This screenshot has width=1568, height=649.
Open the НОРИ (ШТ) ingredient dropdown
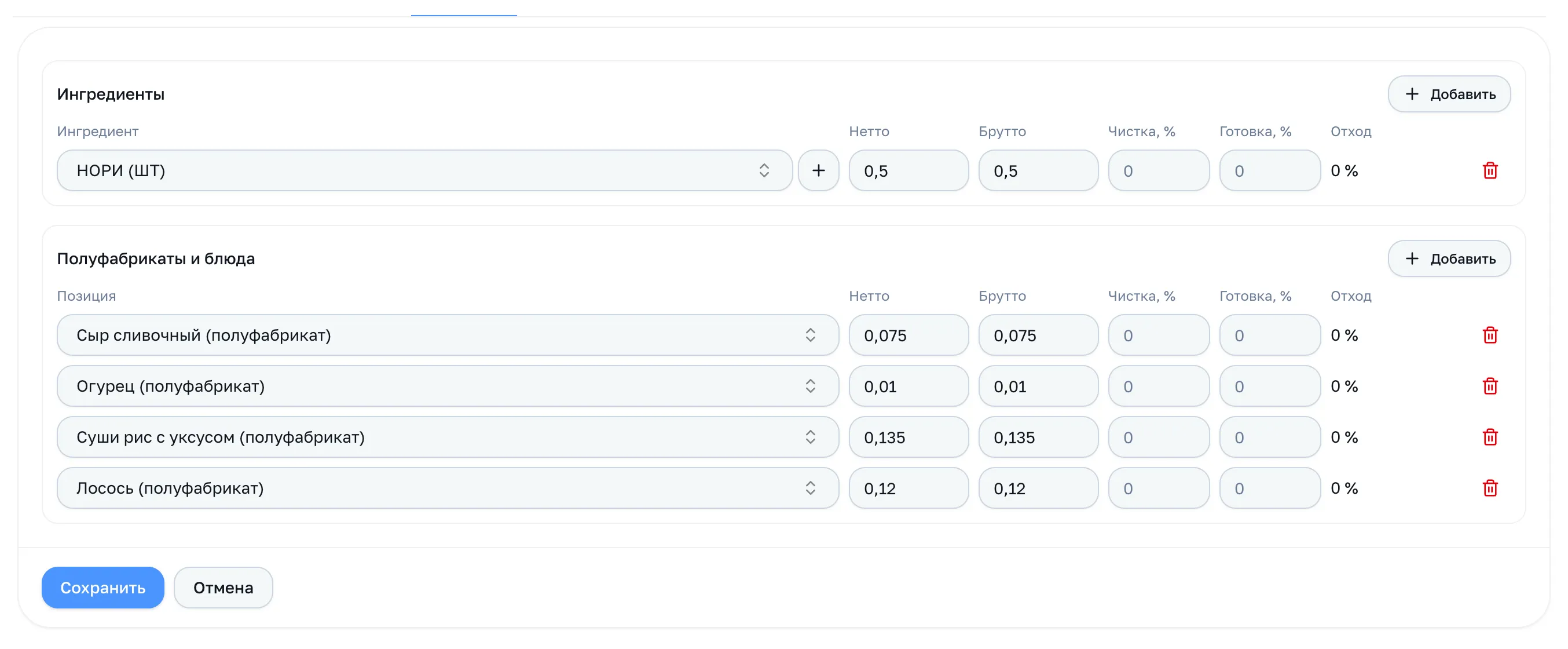pos(424,170)
